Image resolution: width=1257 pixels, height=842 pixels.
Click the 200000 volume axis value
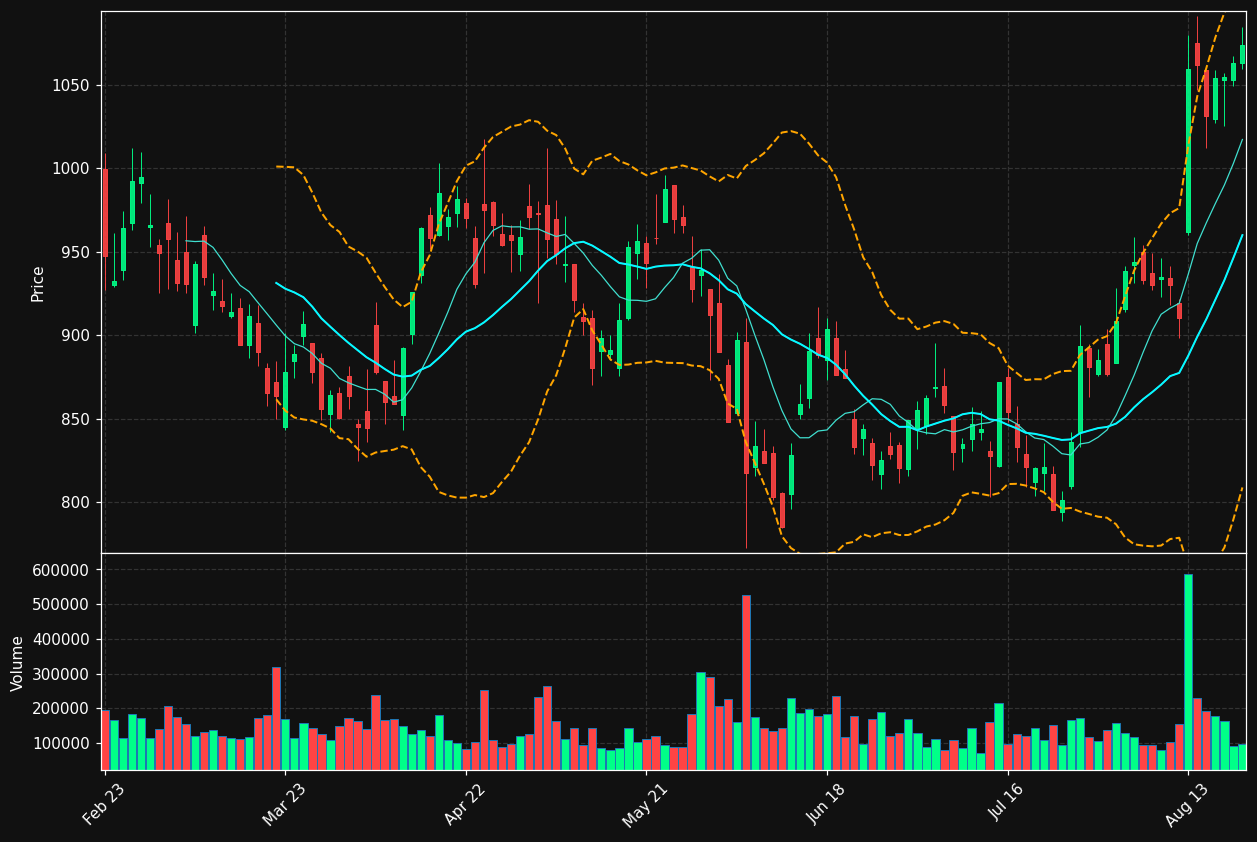[62, 709]
